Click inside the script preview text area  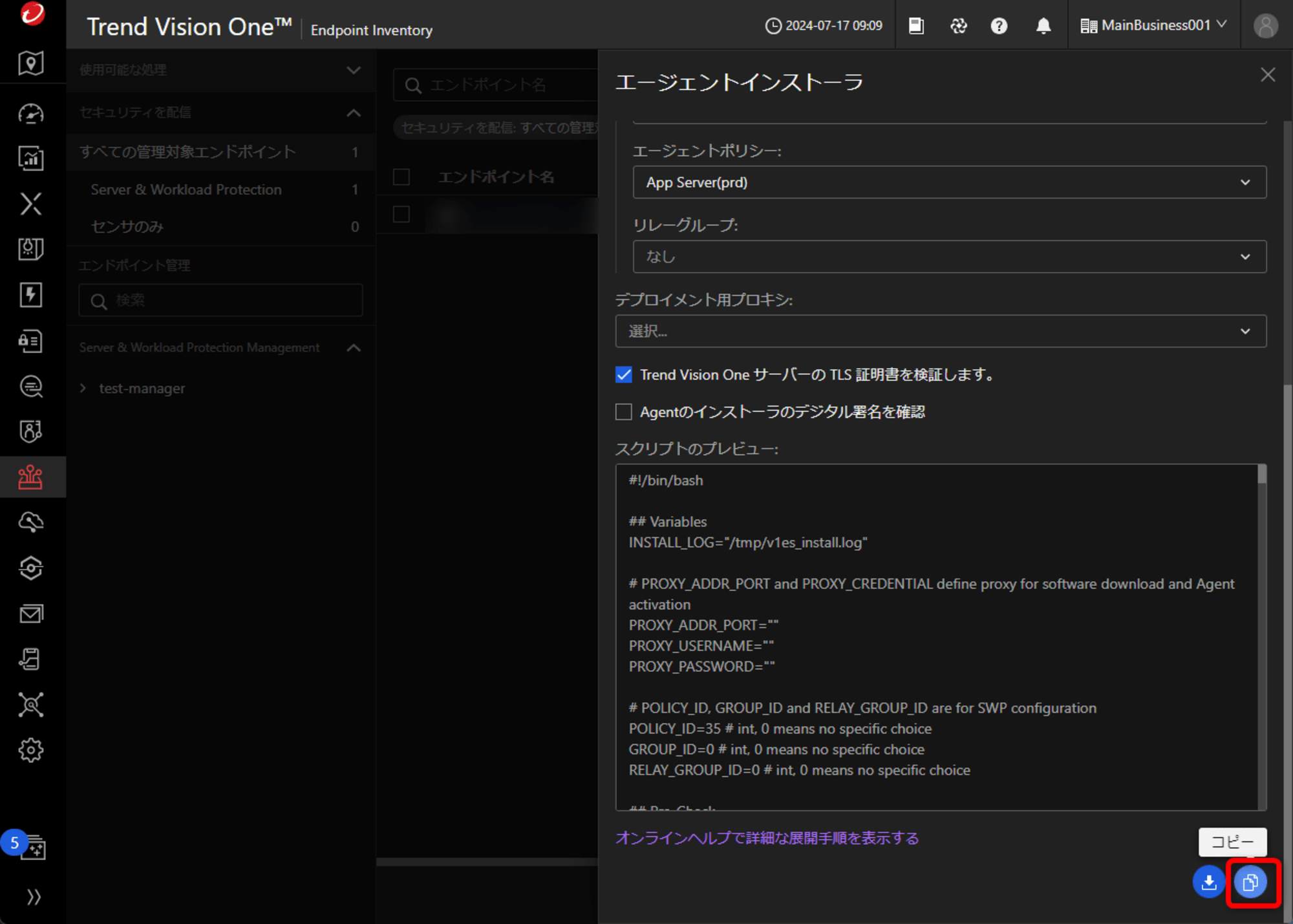tap(936, 637)
